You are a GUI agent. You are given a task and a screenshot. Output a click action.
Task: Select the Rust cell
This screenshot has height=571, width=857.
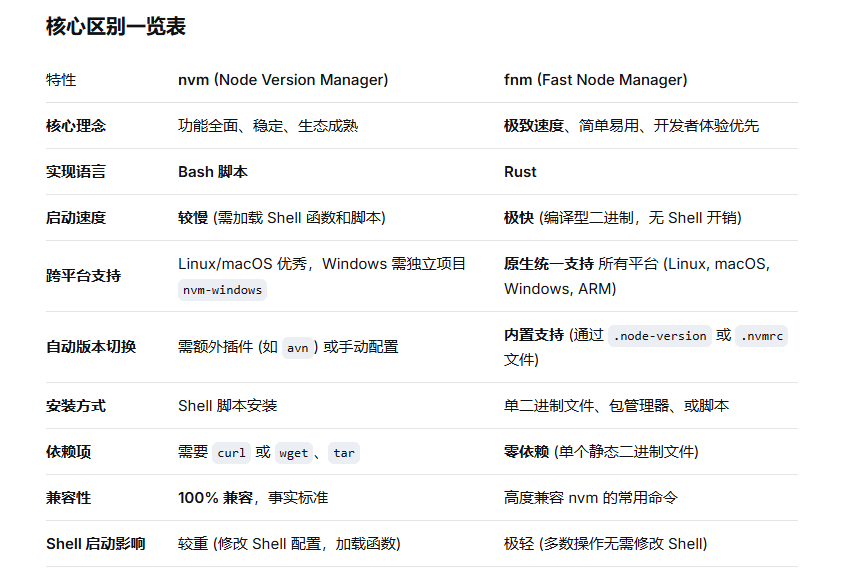pyautogui.click(x=520, y=172)
